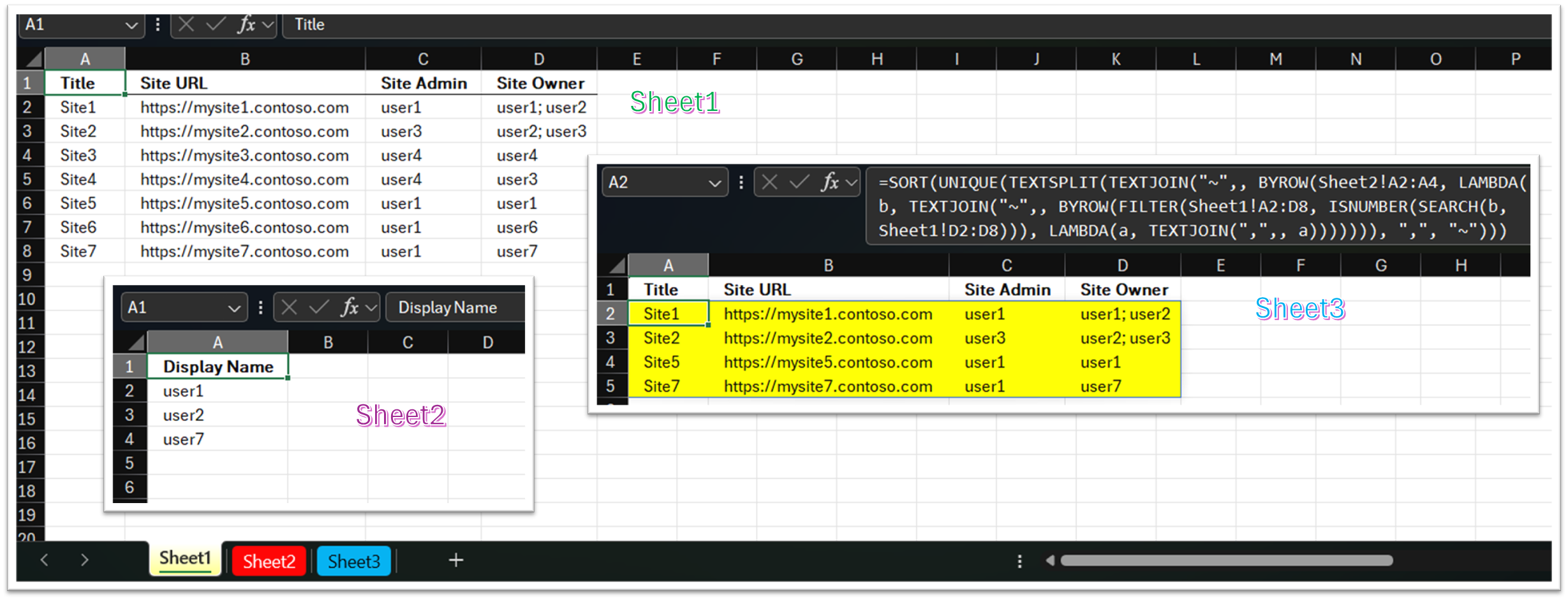
Task: Select the user7 cell in the Sheet2 inset
Action: 217,439
